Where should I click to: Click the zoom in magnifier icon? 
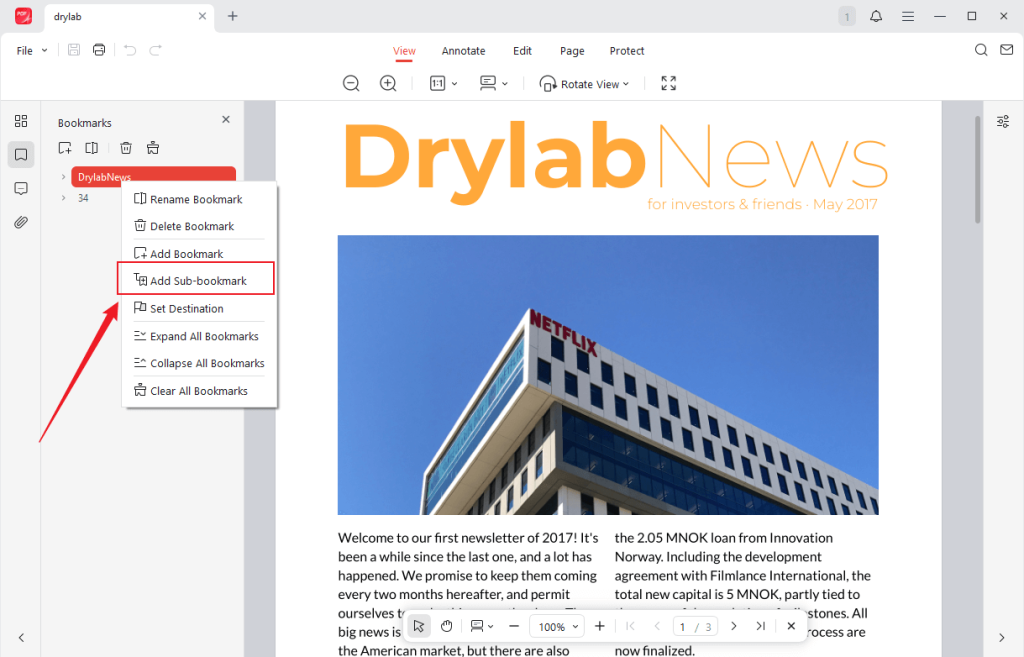coord(388,84)
